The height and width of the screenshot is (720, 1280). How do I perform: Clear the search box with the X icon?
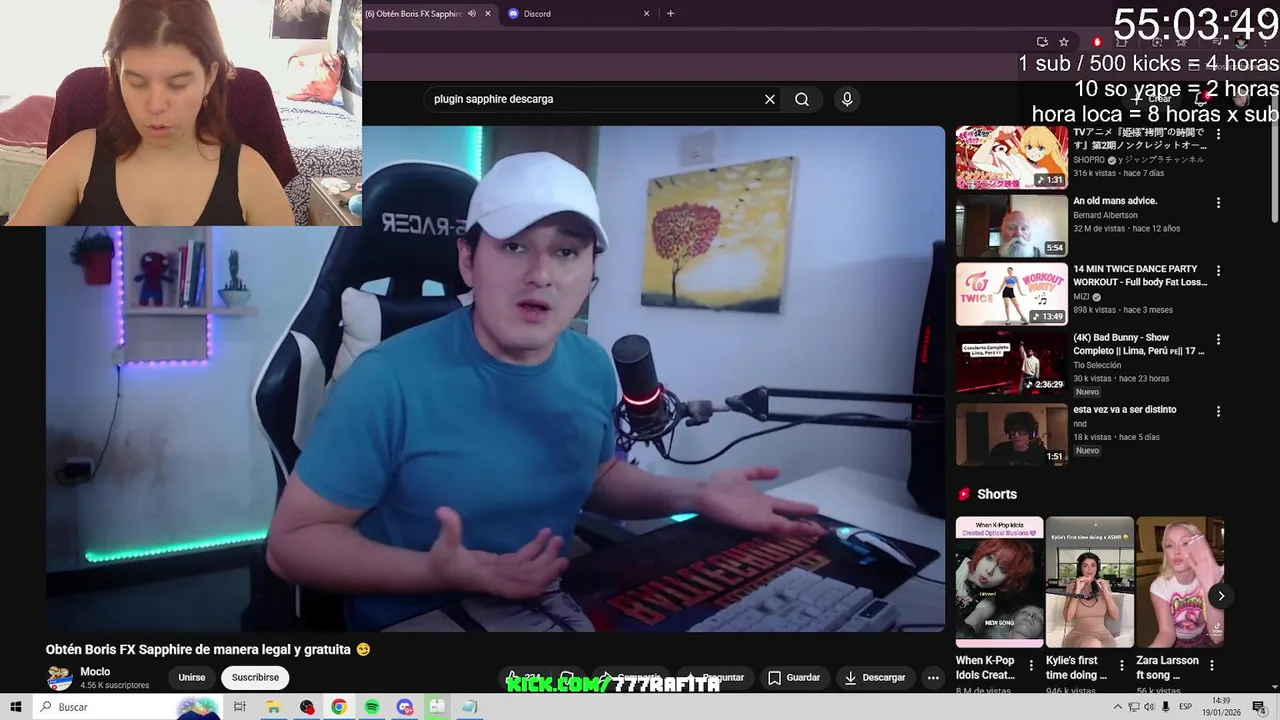tap(770, 99)
